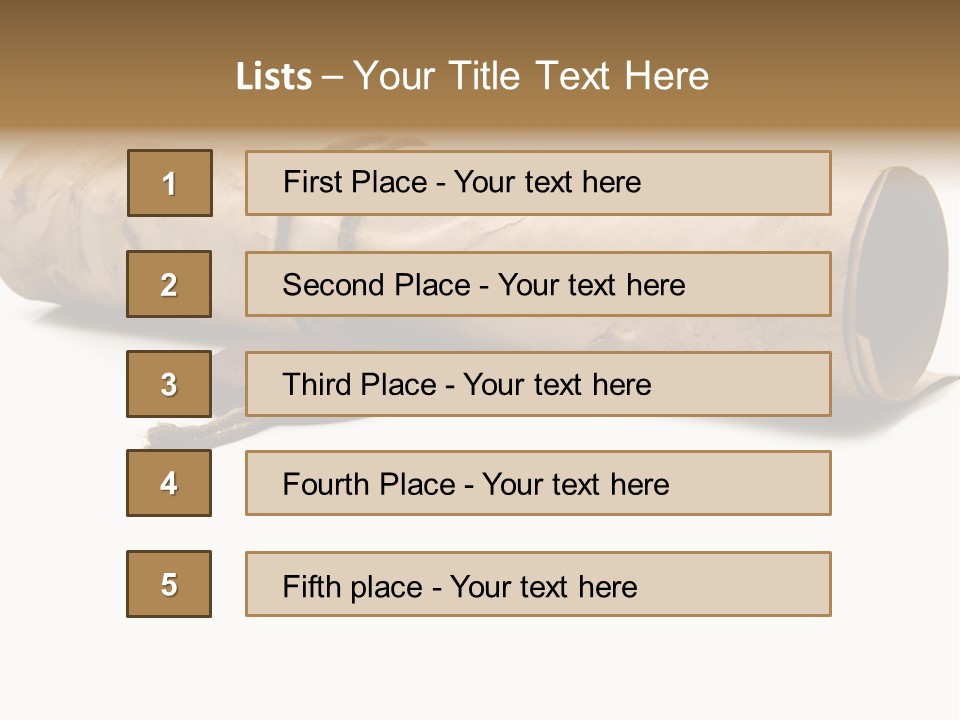Click the dash in the slide title
The width and height of the screenshot is (960, 720).
(332, 77)
